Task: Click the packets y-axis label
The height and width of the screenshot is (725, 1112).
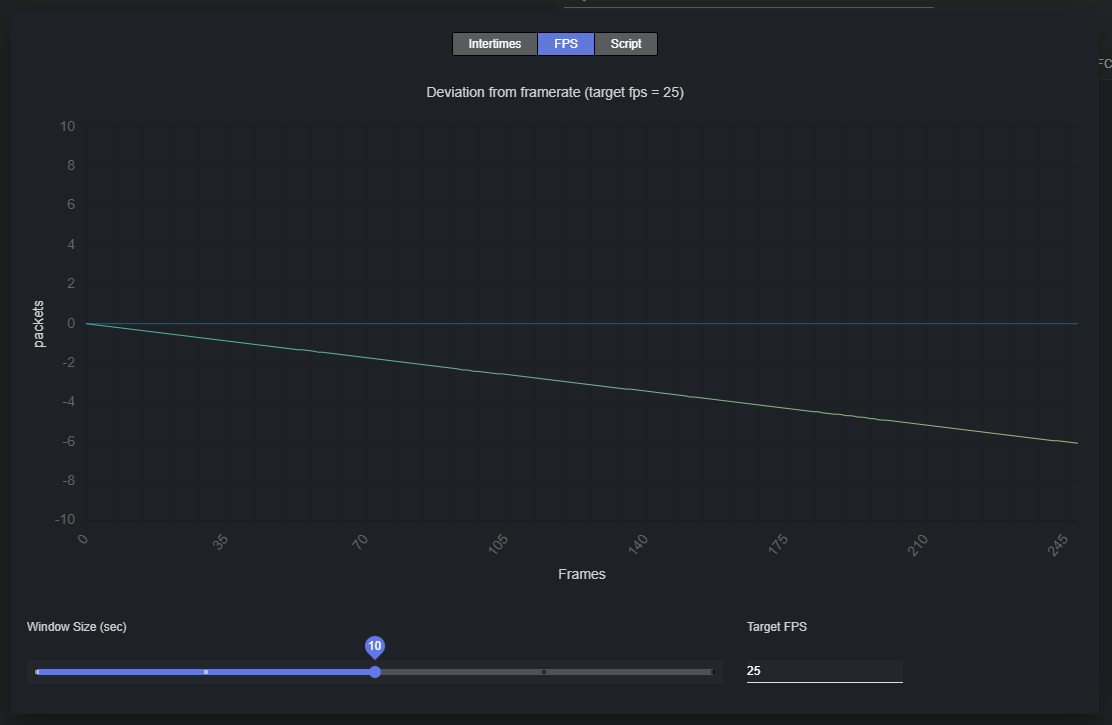Action: [39, 323]
